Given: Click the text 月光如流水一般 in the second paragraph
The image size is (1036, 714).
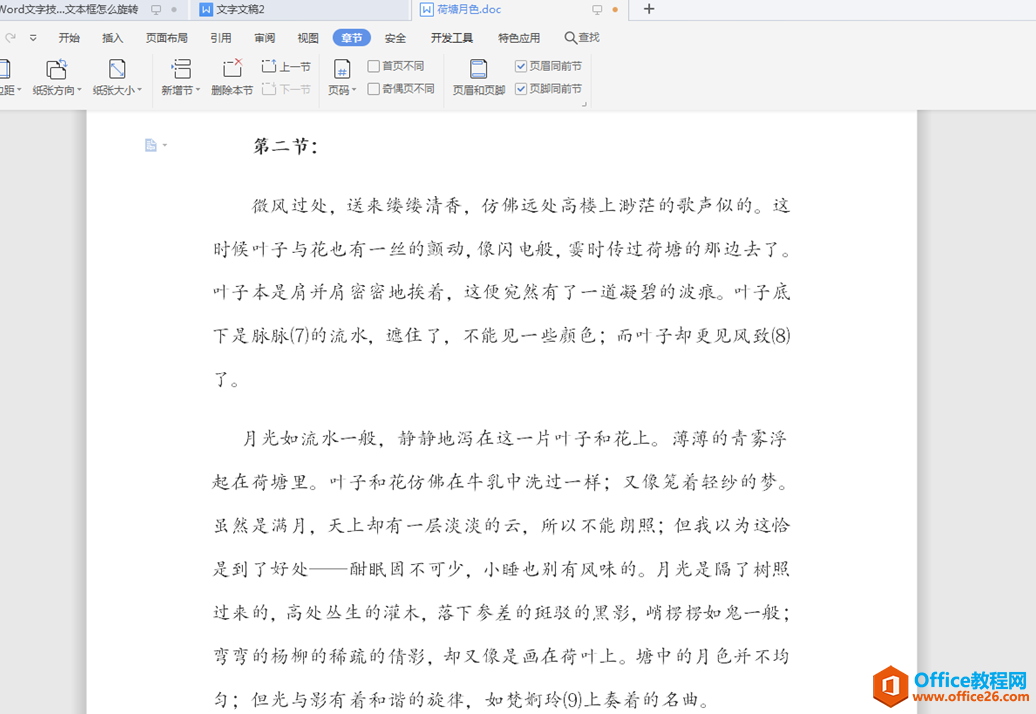Looking at the screenshot, I should [x=309, y=438].
